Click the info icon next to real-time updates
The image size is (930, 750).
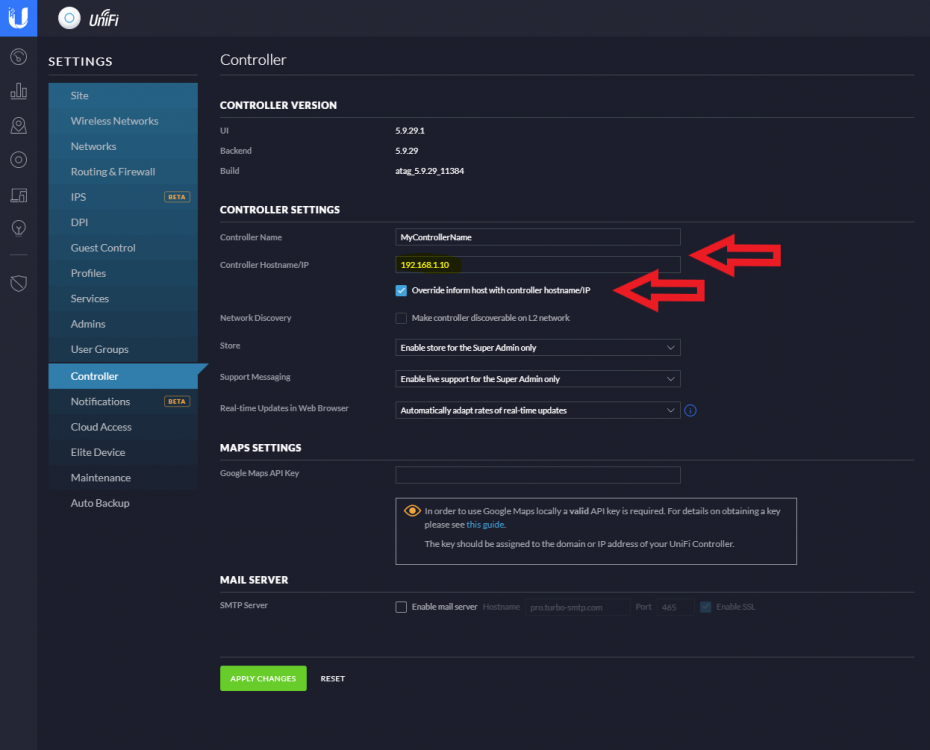(690, 410)
